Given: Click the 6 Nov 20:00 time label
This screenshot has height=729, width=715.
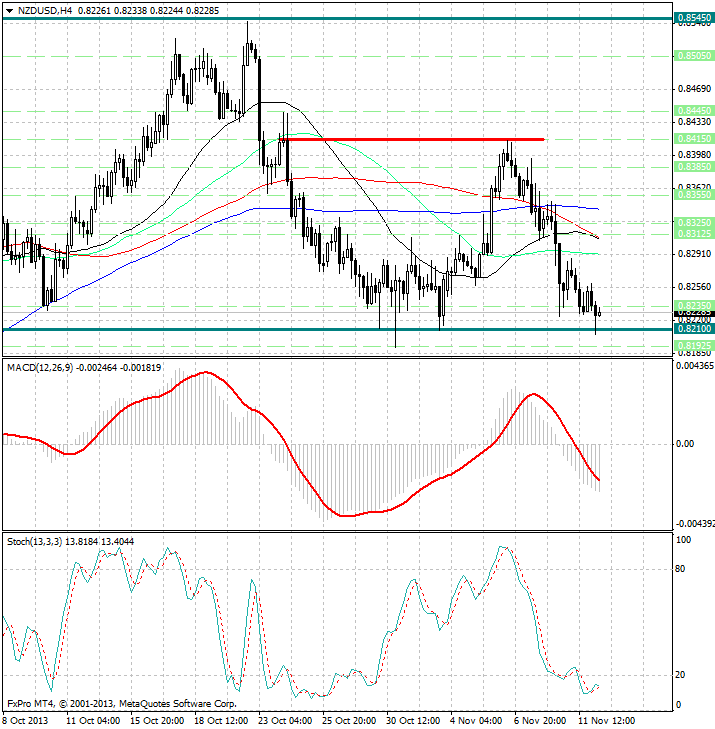Looking at the screenshot, I should [x=540, y=721].
